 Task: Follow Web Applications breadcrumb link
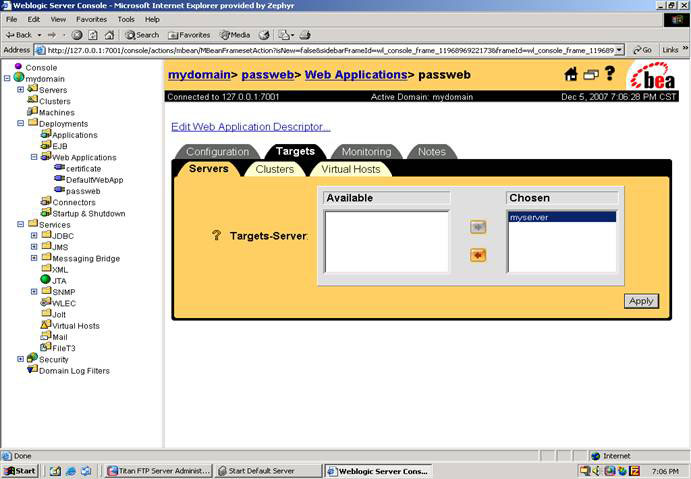pos(356,75)
